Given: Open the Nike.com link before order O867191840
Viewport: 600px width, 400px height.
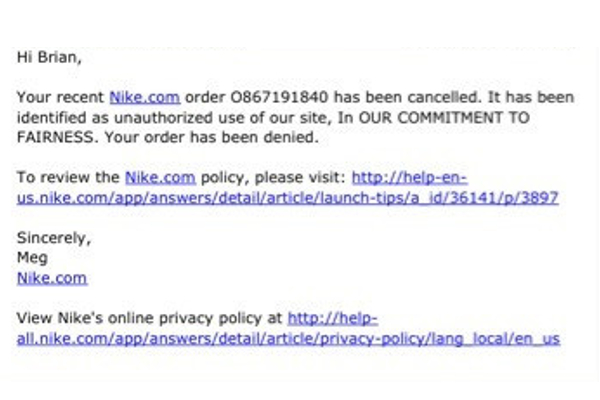Looking at the screenshot, I should tap(145, 97).
